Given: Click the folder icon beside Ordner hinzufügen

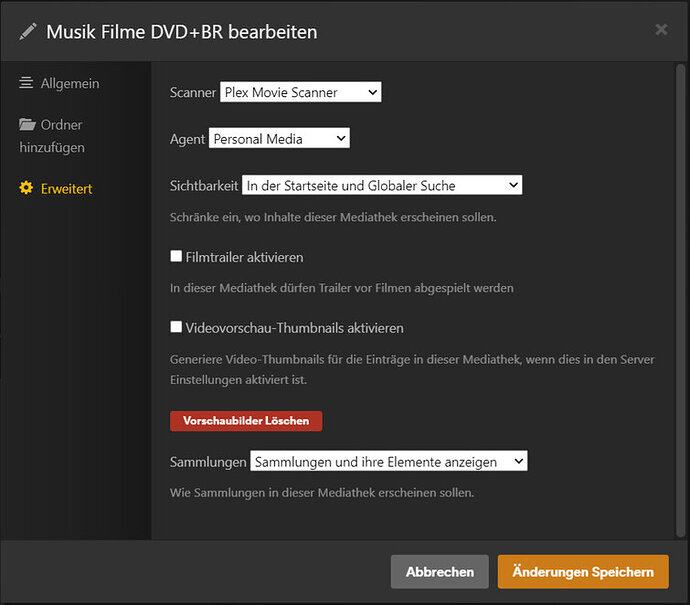Looking at the screenshot, I should pos(27,125).
